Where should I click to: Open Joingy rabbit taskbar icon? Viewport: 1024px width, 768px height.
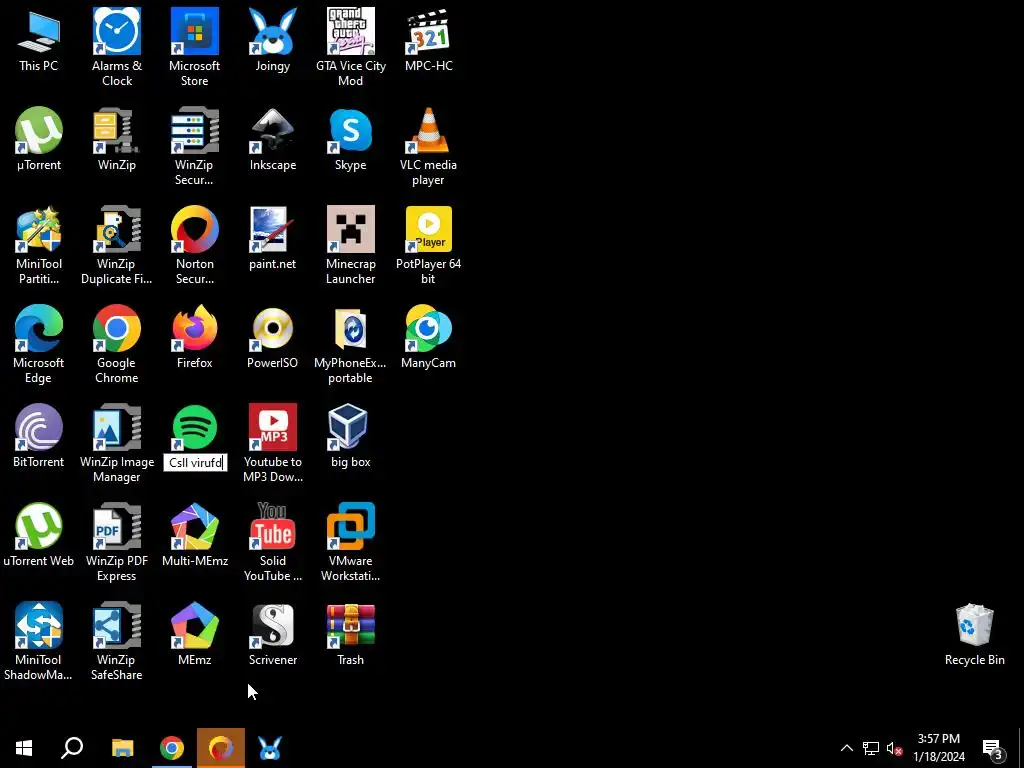[x=270, y=748]
